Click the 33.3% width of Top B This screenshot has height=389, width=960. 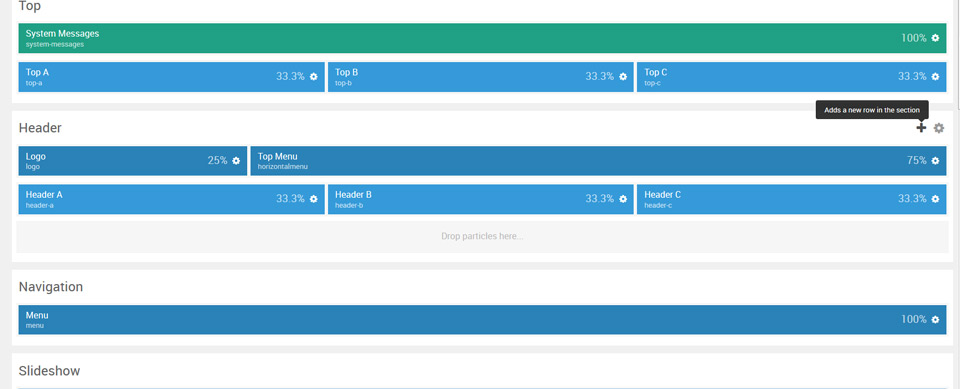coord(599,77)
